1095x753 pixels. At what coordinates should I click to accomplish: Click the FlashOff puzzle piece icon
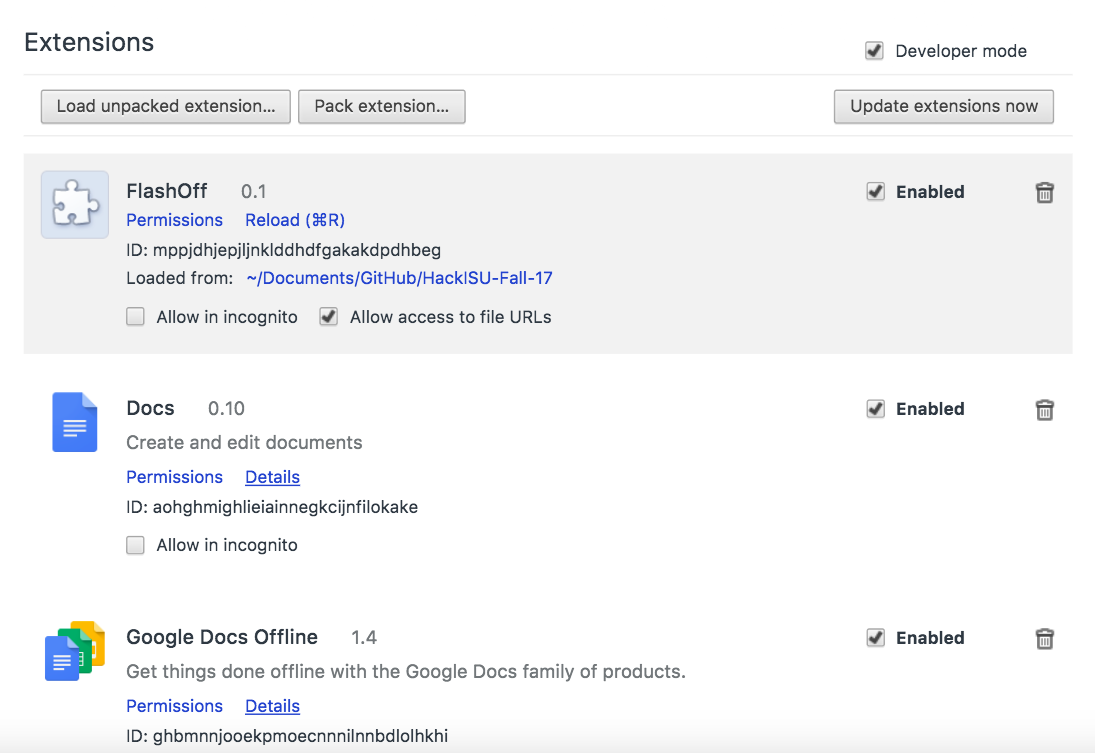pyautogui.click(x=75, y=205)
